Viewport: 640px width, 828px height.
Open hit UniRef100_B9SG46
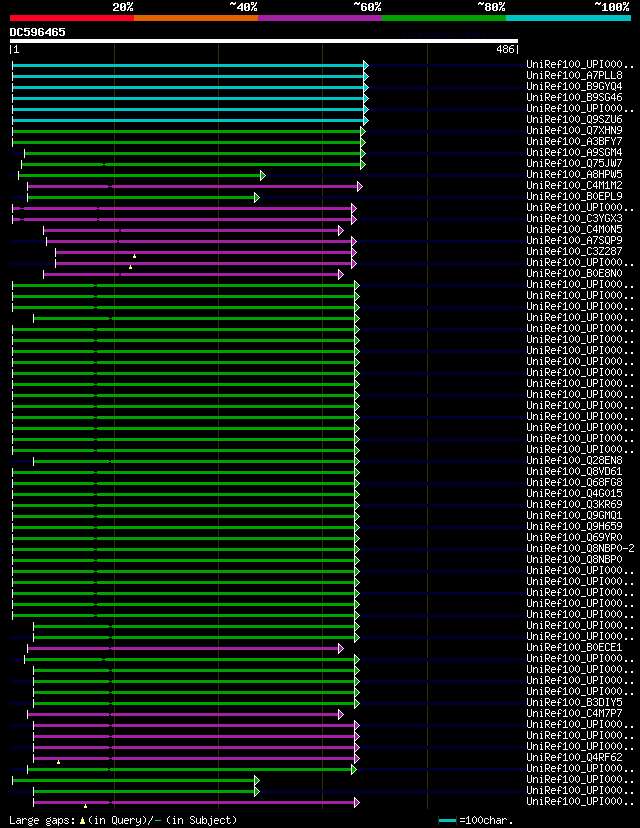click(574, 98)
